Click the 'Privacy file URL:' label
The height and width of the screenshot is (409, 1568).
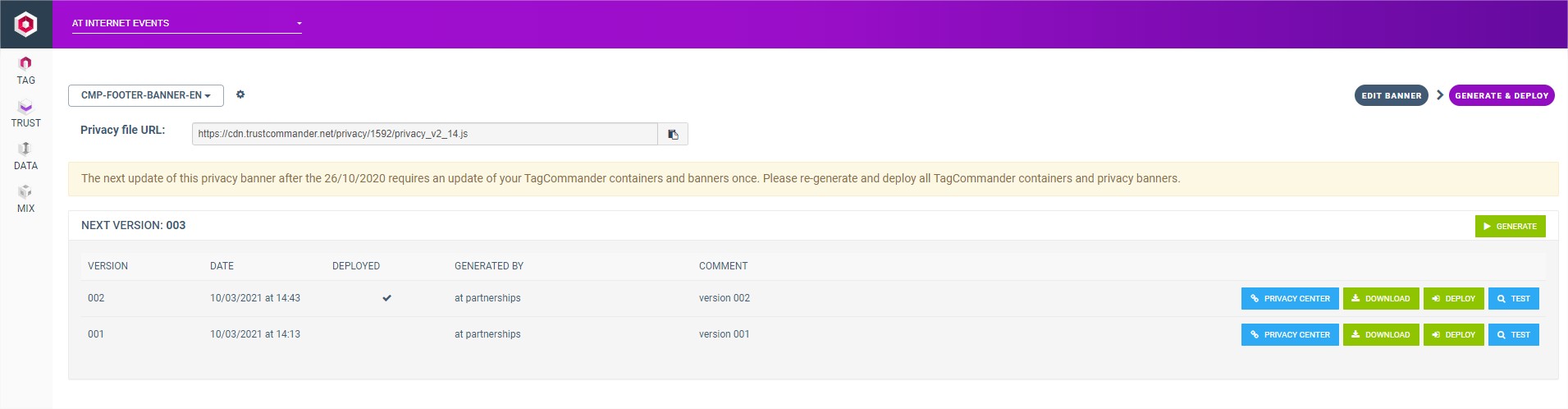[x=123, y=130]
